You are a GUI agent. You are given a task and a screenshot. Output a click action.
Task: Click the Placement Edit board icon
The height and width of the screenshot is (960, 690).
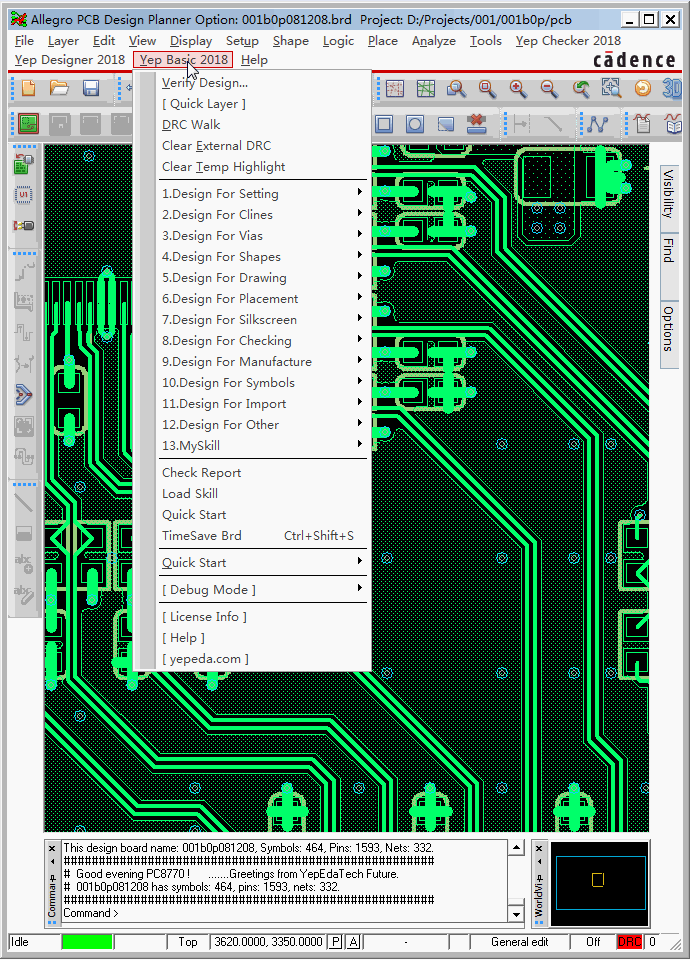click(24, 164)
